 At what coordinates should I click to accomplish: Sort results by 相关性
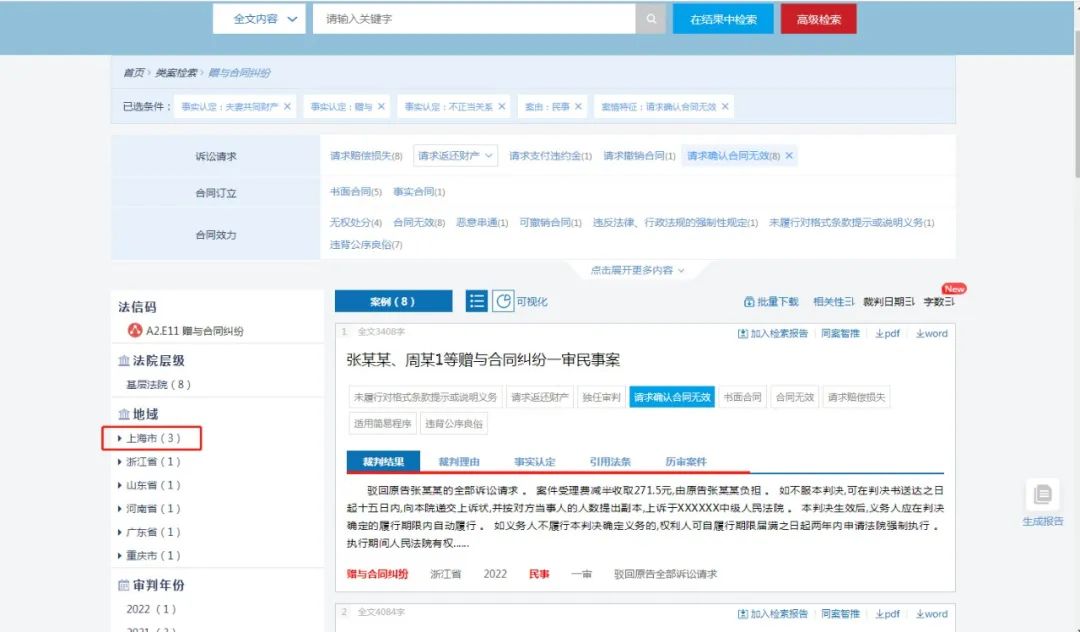833,302
